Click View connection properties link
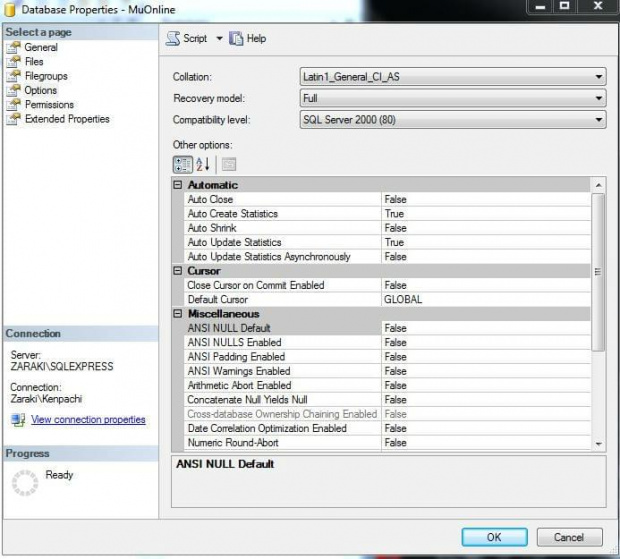Screen dimensions: 620x559 pyautogui.click(x=88, y=420)
